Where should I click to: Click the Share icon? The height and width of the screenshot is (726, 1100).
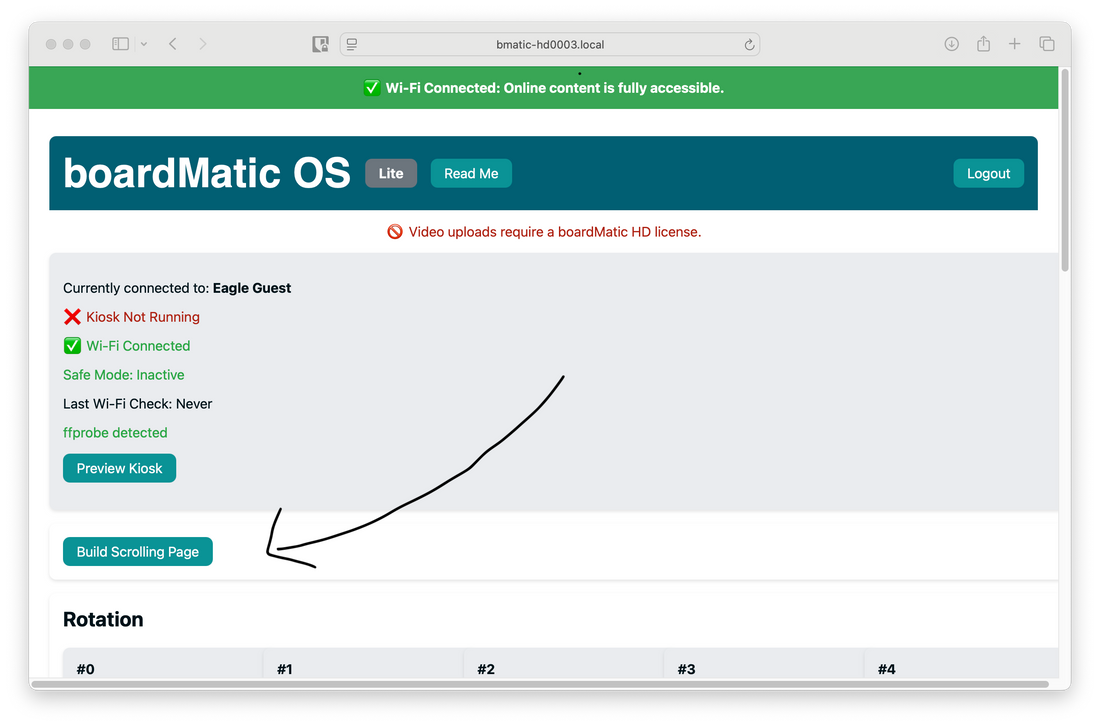(983, 44)
